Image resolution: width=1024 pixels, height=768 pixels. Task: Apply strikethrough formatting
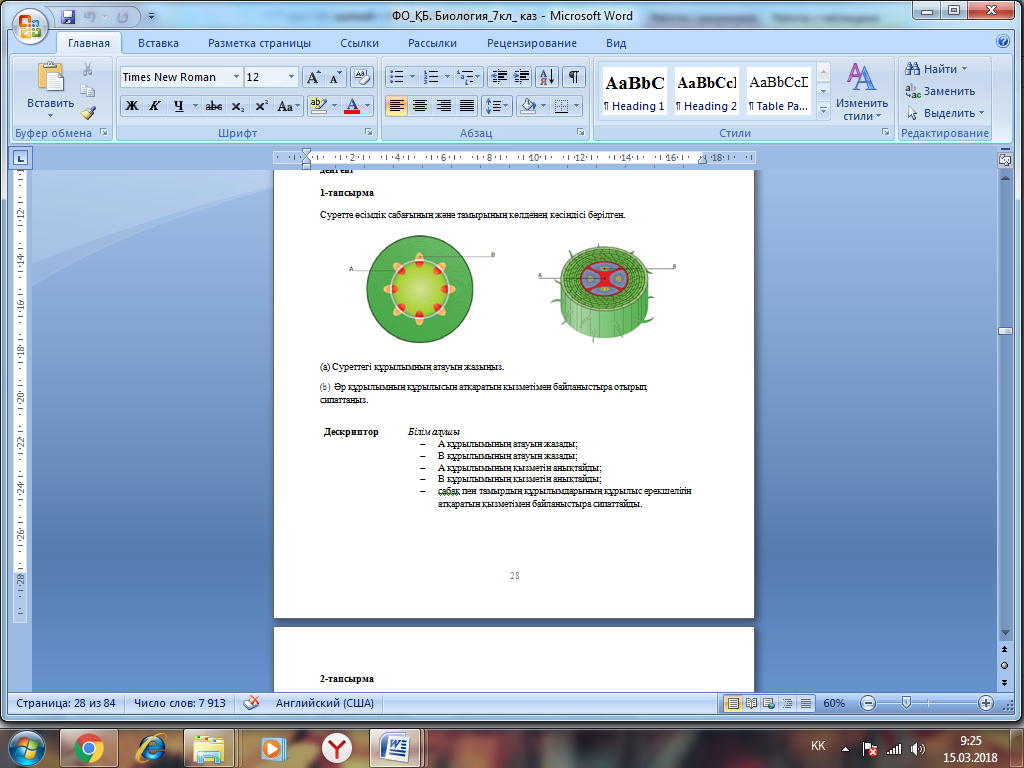click(214, 106)
